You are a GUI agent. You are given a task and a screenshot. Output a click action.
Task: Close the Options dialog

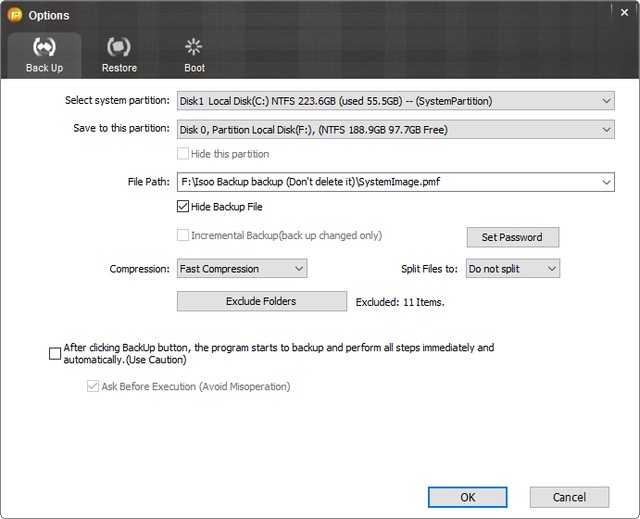tap(624, 13)
